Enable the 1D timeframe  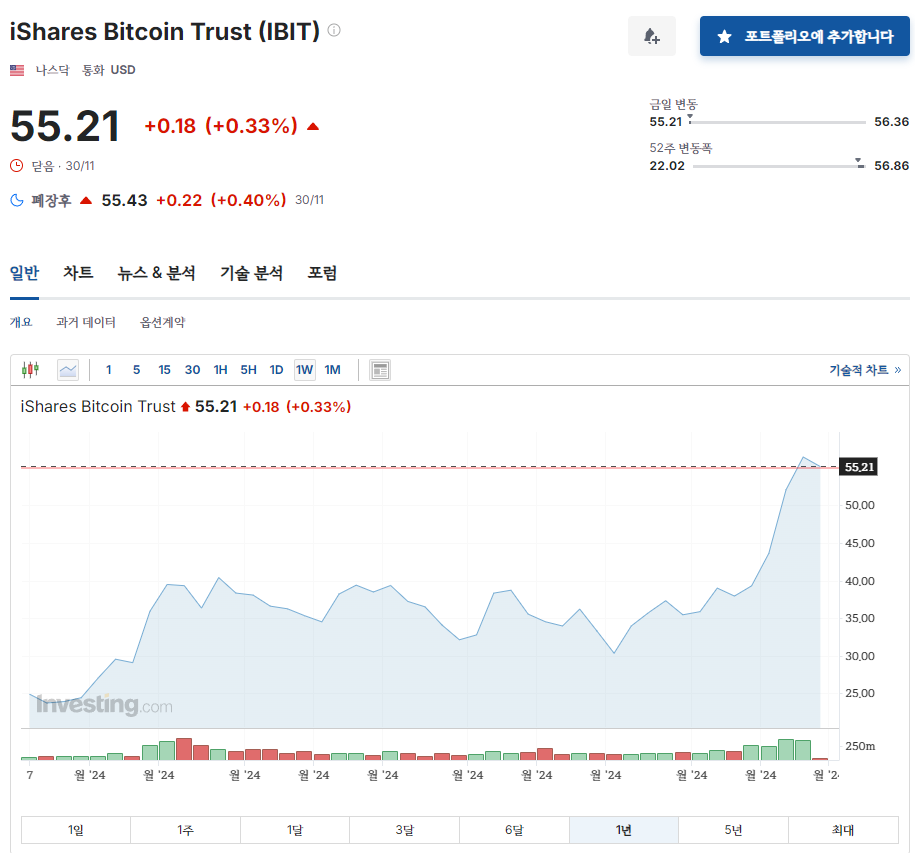click(276, 370)
